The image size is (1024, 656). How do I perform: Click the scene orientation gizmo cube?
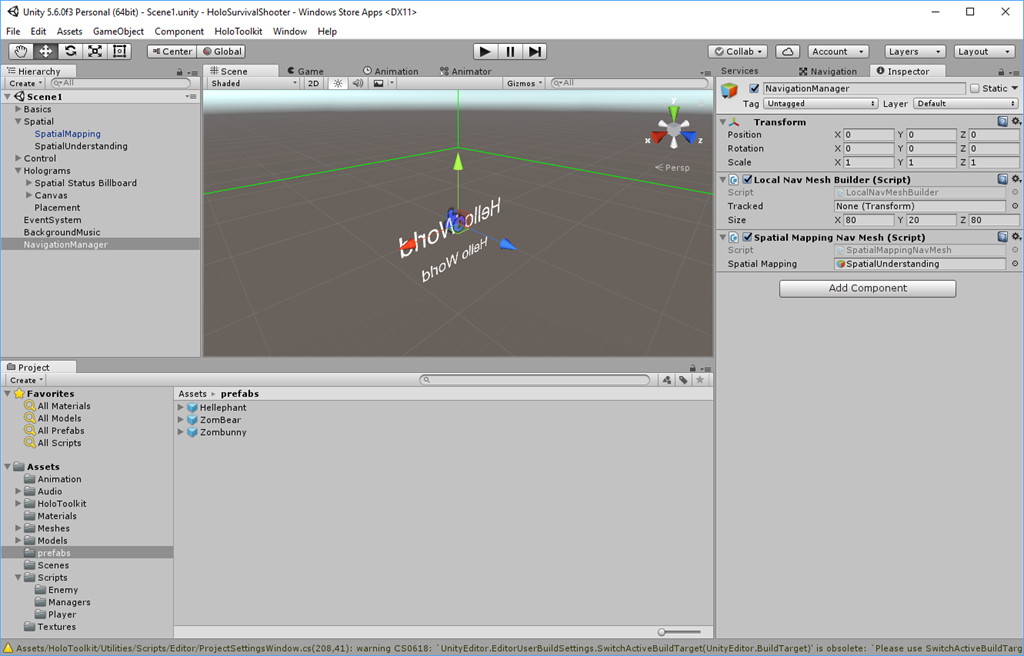tap(673, 132)
